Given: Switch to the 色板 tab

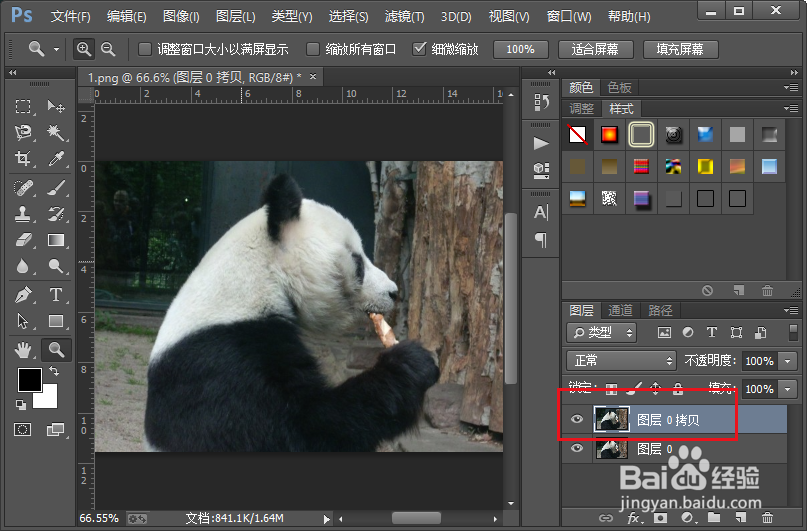Looking at the screenshot, I should pos(619,87).
